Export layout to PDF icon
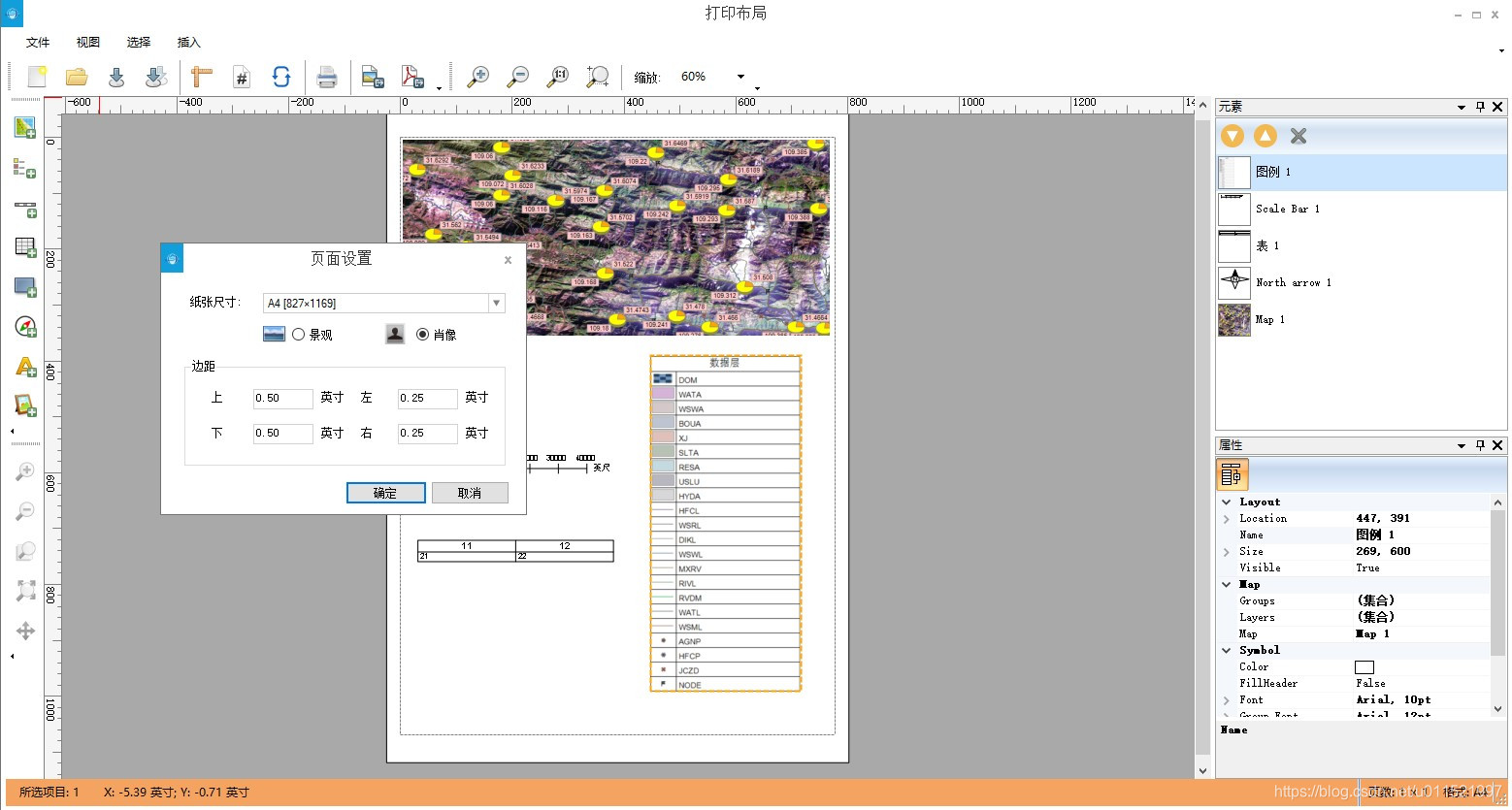 click(412, 77)
